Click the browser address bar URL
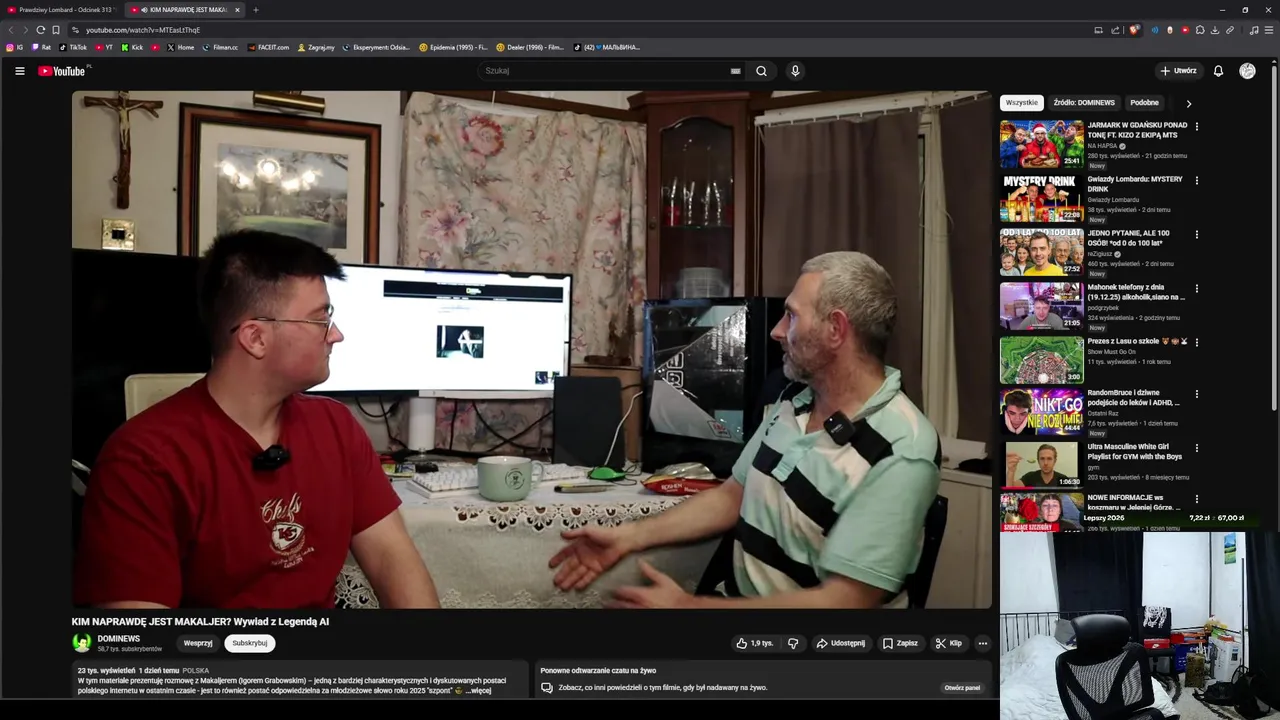The image size is (1280, 720). coord(142,30)
